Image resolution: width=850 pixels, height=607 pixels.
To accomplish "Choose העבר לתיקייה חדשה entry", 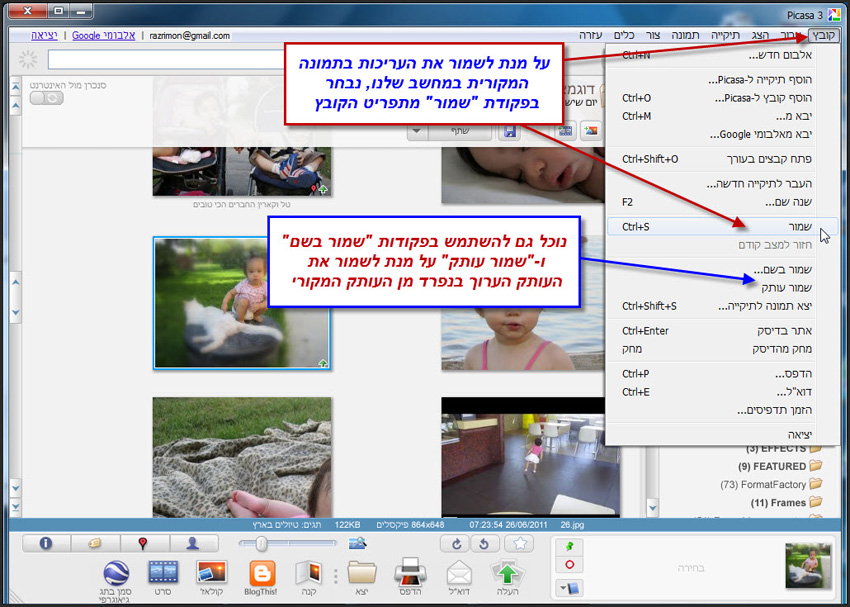I will [723, 184].
